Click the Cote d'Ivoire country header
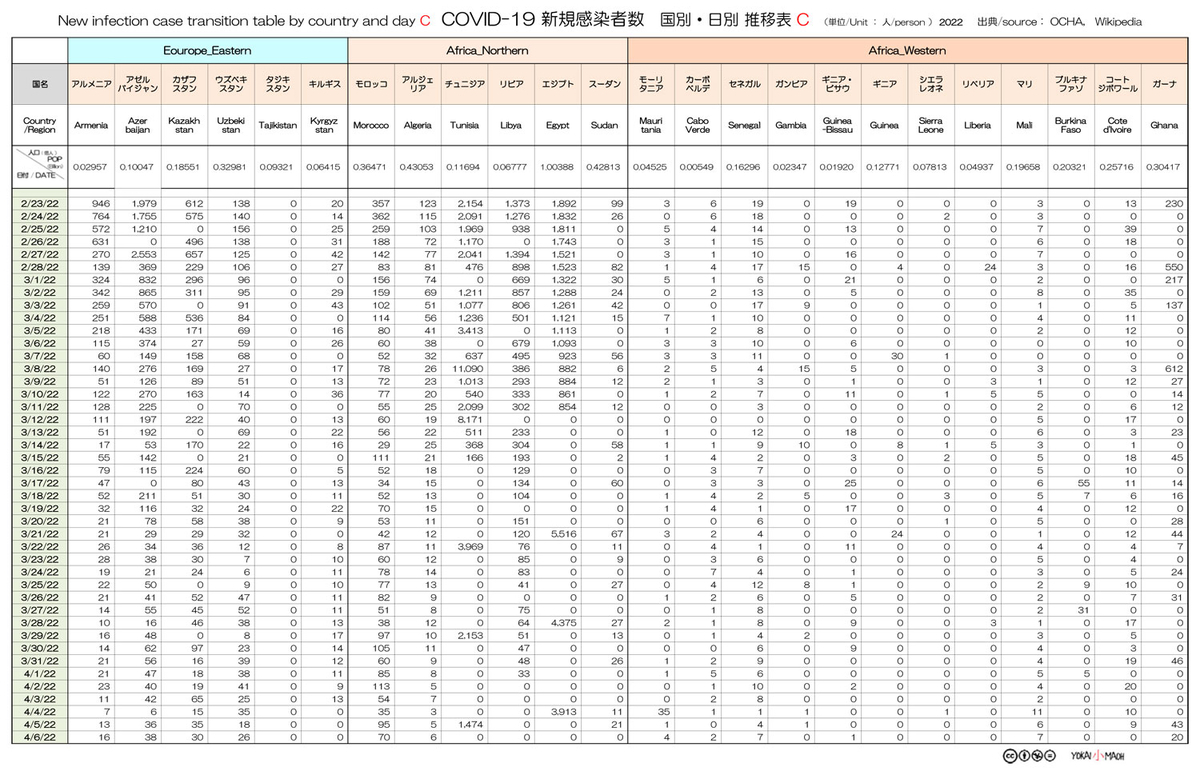 (1117, 126)
